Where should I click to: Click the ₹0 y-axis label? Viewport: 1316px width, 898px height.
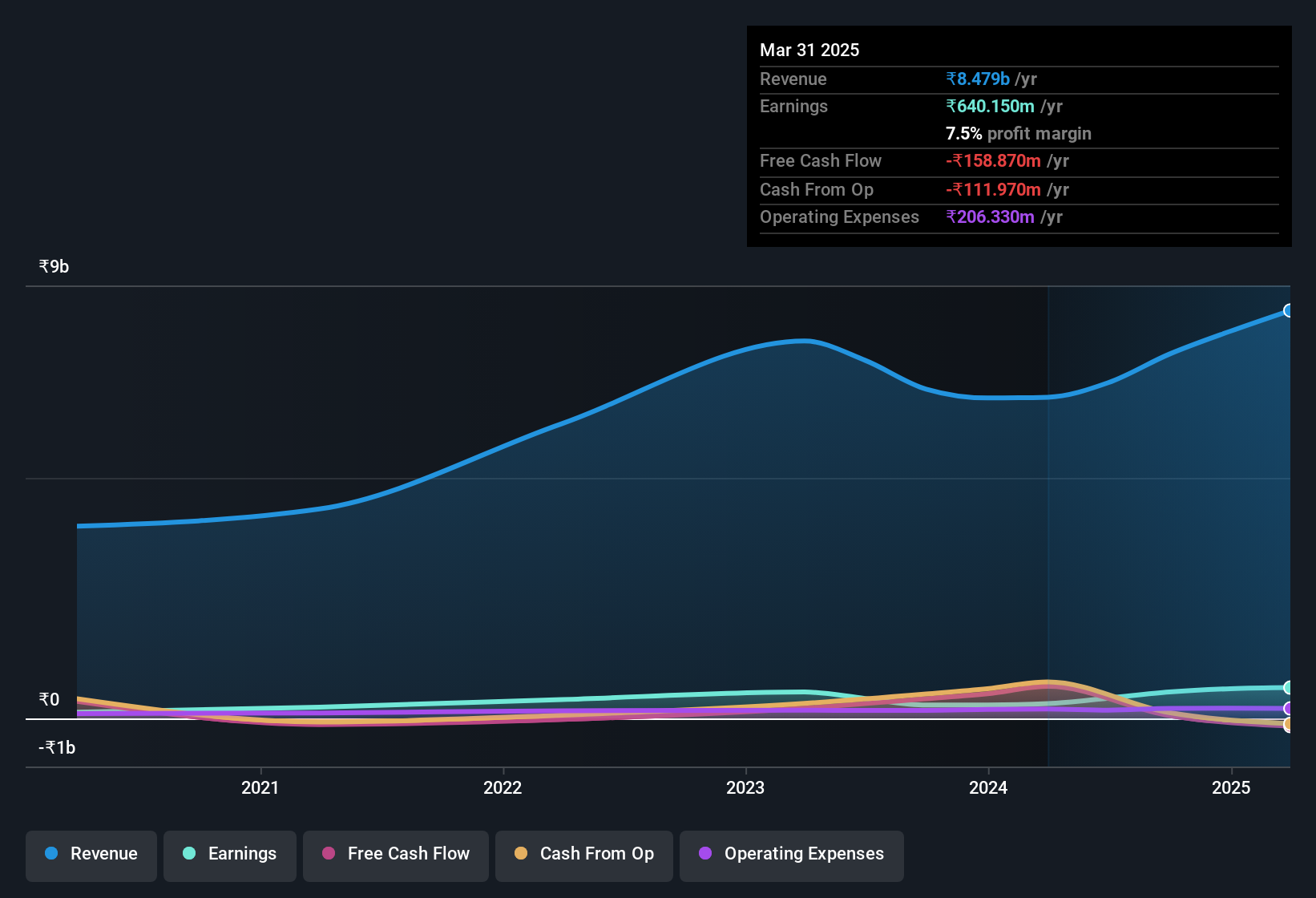(x=49, y=699)
